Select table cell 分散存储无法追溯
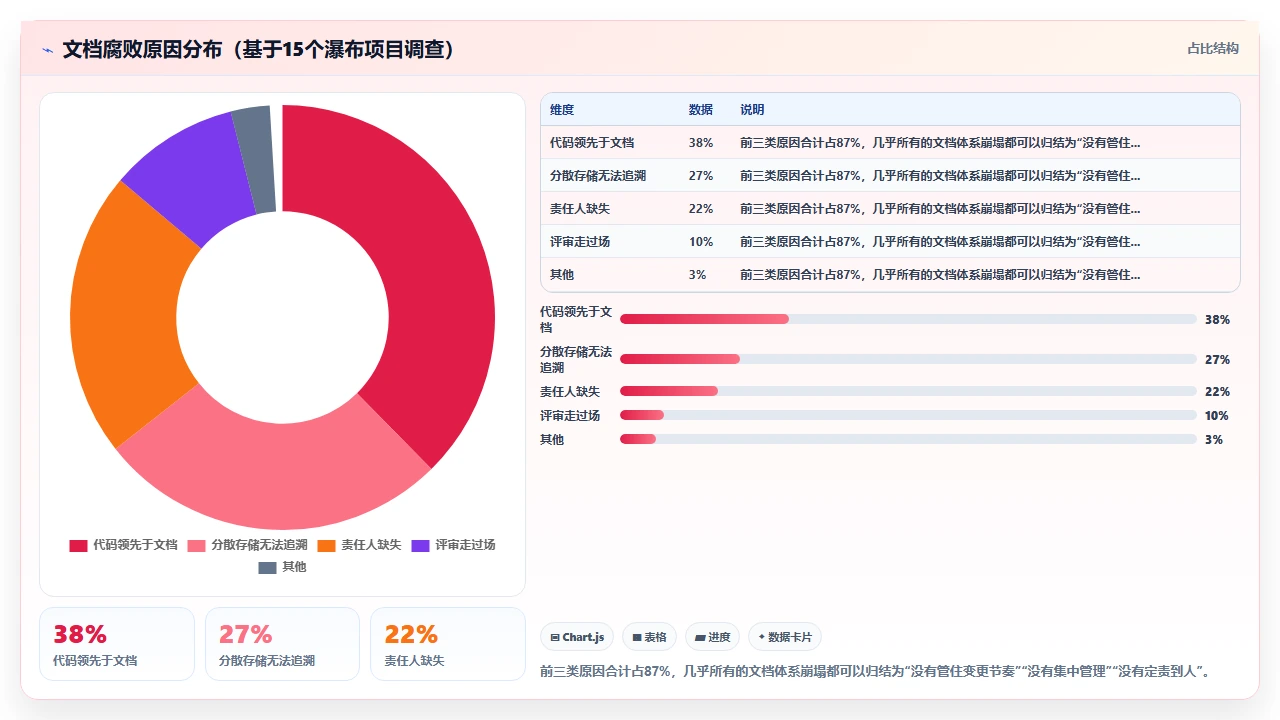 point(598,176)
